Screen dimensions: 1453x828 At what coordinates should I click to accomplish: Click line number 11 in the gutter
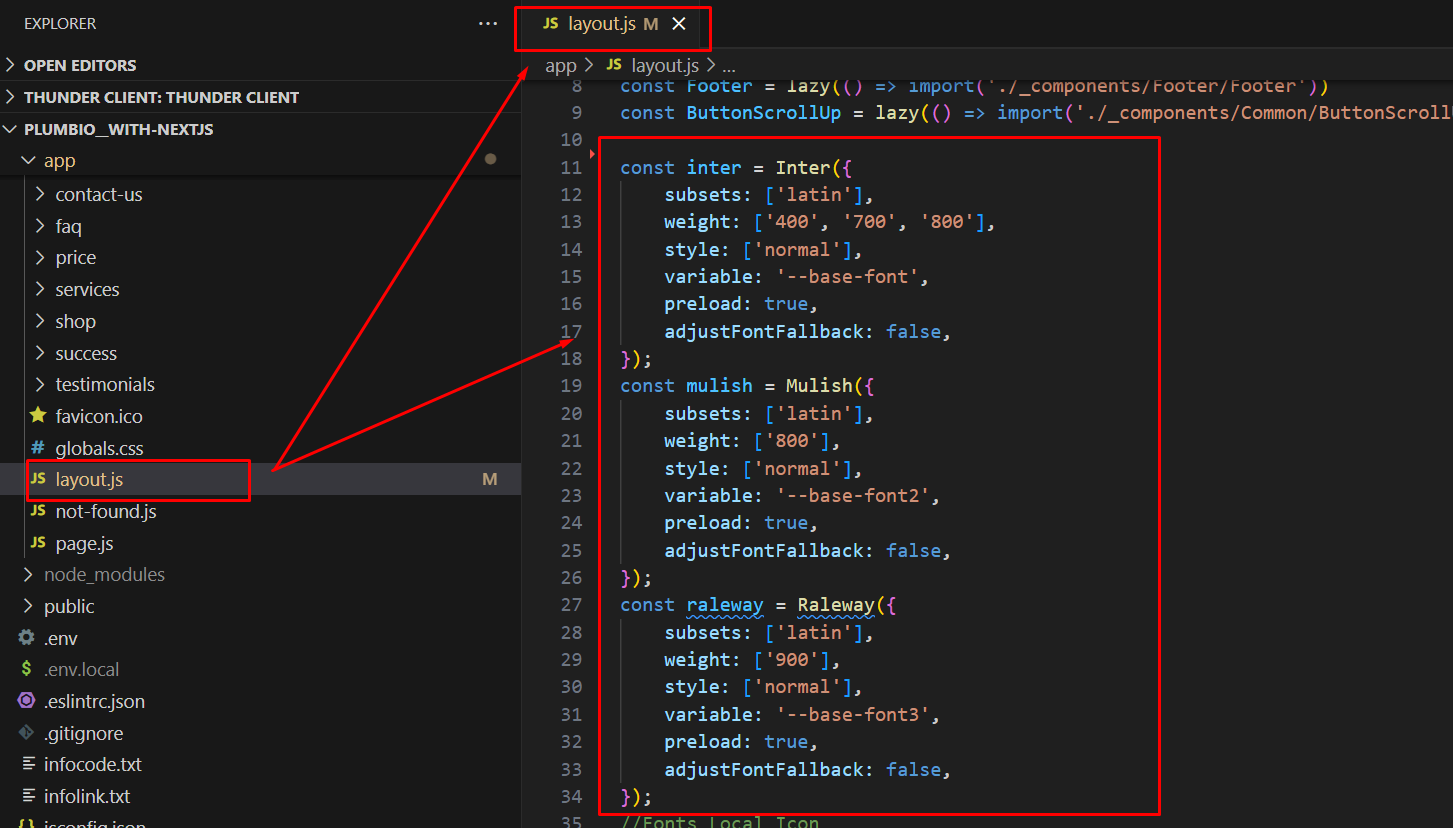point(571,167)
